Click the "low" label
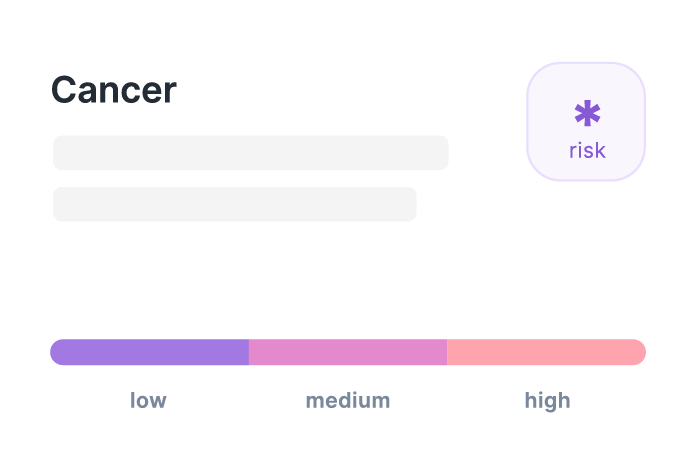The height and width of the screenshot is (476, 699). coord(148,400)
